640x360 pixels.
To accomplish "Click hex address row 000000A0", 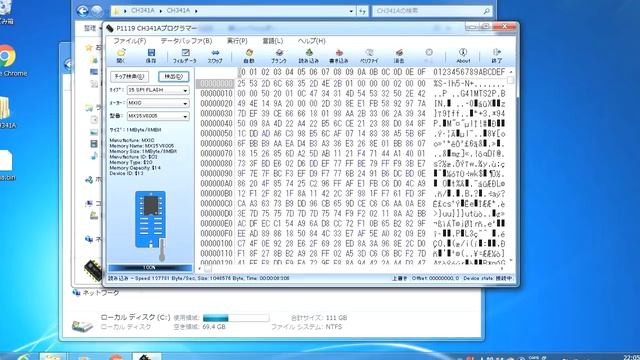I will [216, 184].
